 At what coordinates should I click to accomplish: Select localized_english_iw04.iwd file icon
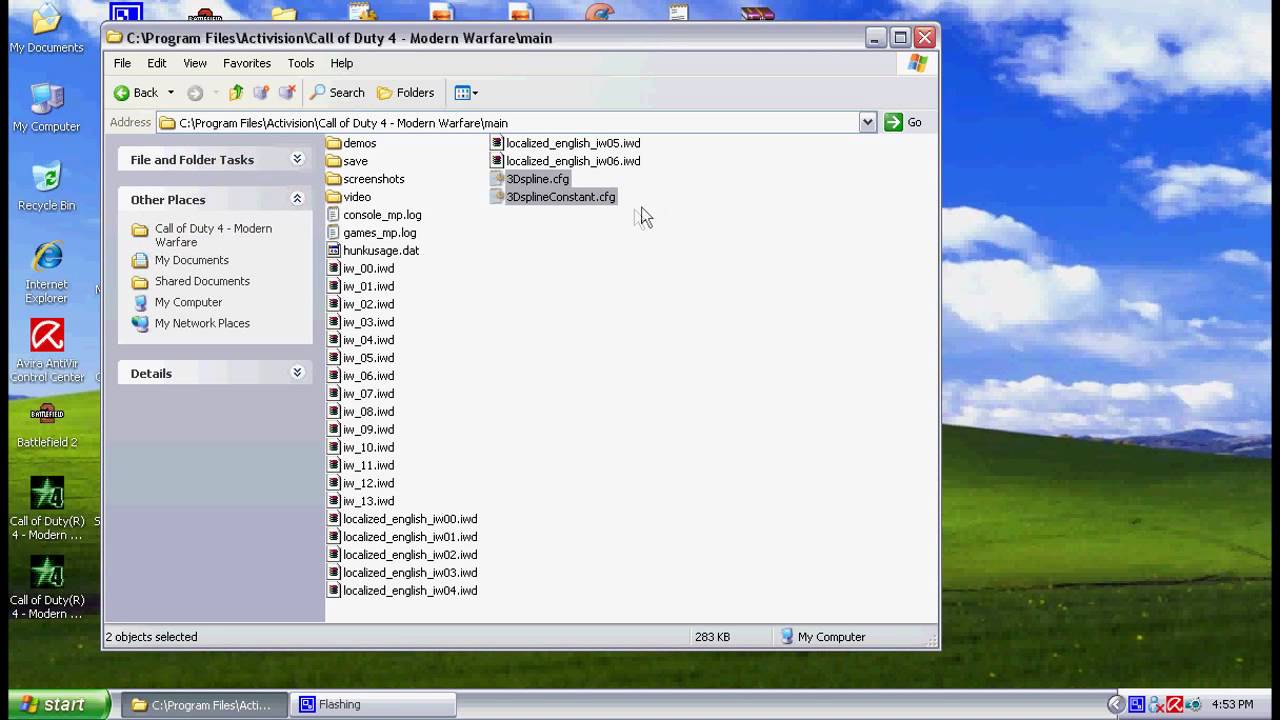[x=334, y=591]
